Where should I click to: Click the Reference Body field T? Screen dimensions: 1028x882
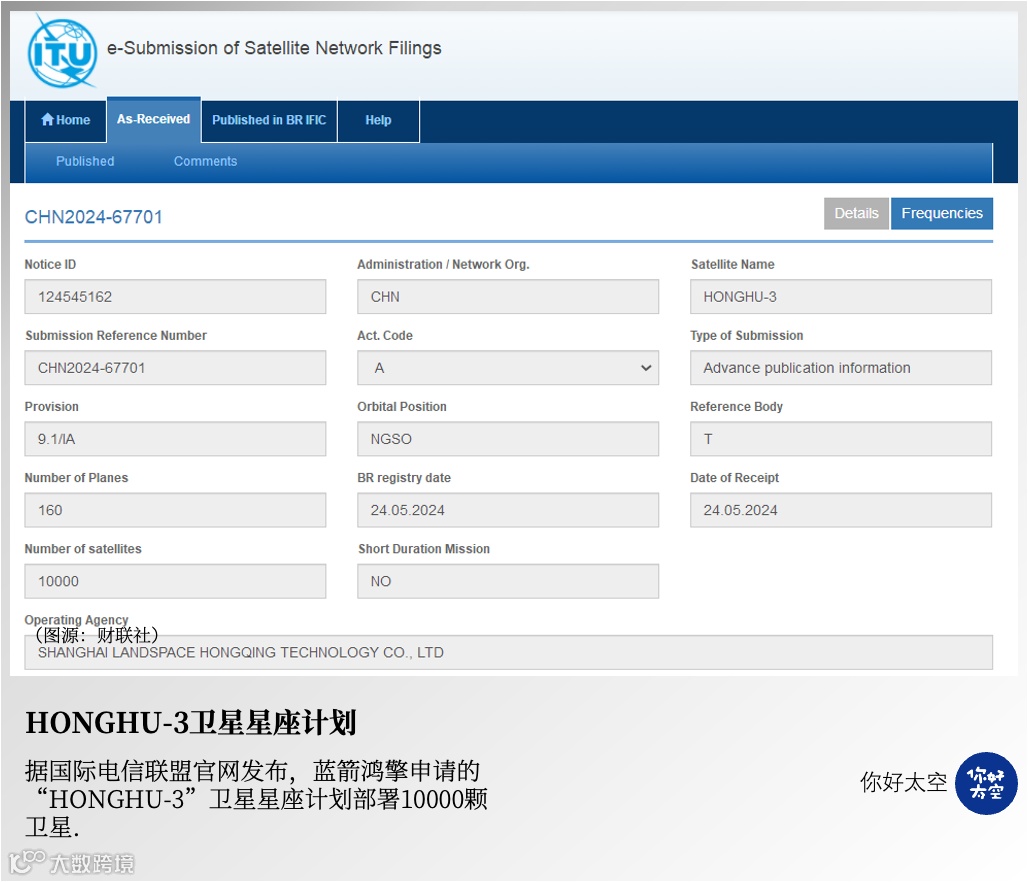click(840, 439)
